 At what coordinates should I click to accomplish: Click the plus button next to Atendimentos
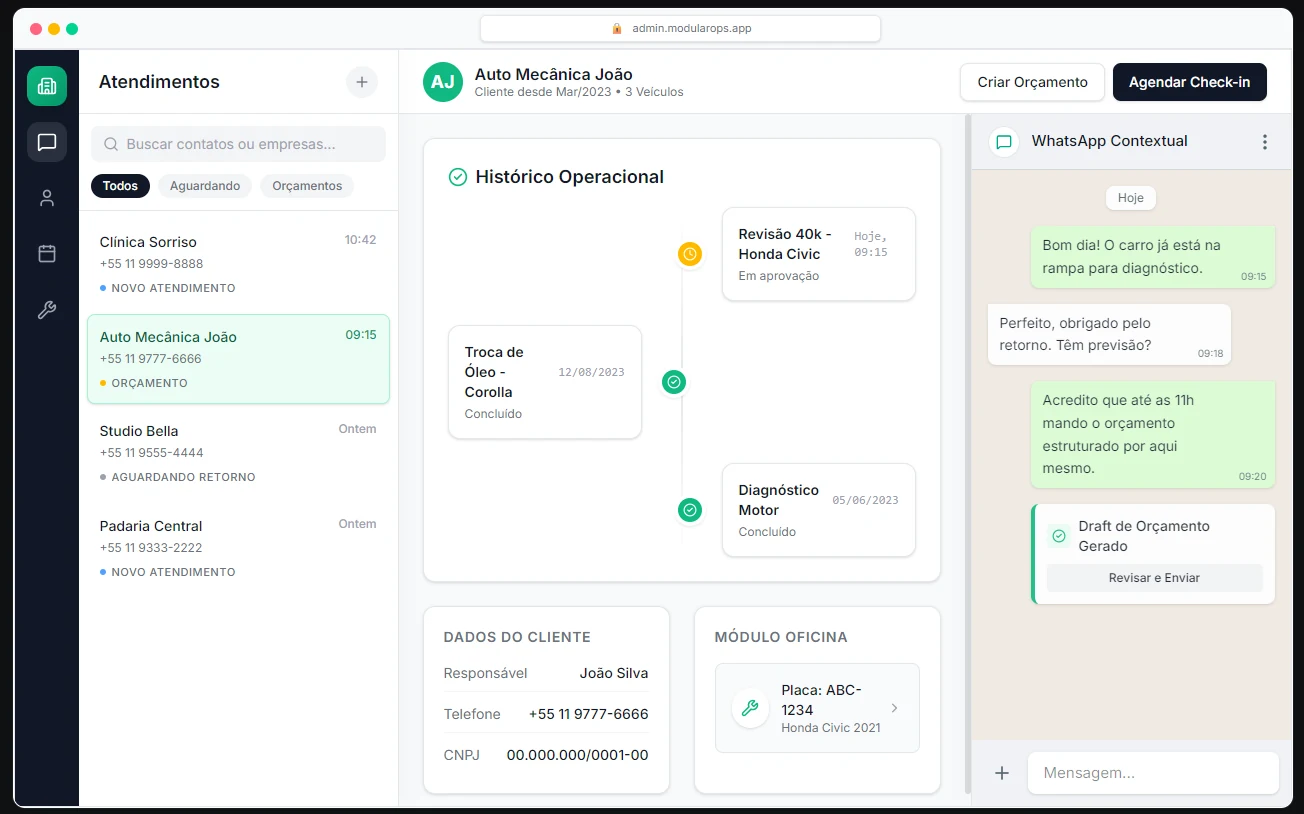point(362,82)
